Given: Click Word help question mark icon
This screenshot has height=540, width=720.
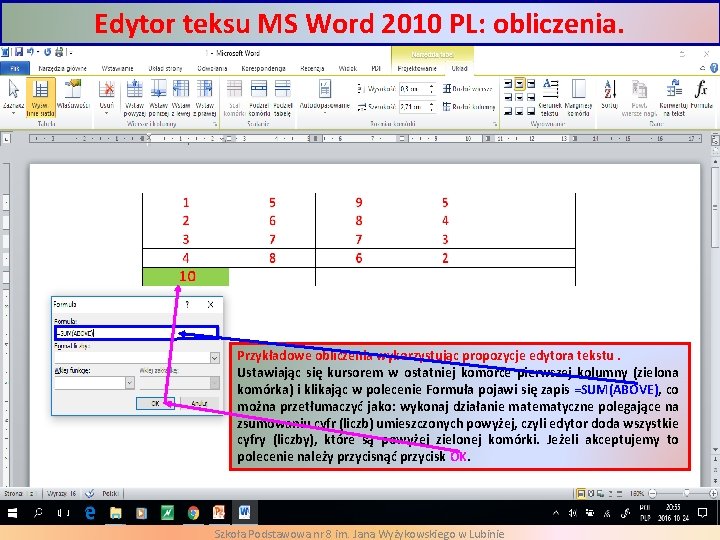Looking at the screenshot, I should (714, 68).
